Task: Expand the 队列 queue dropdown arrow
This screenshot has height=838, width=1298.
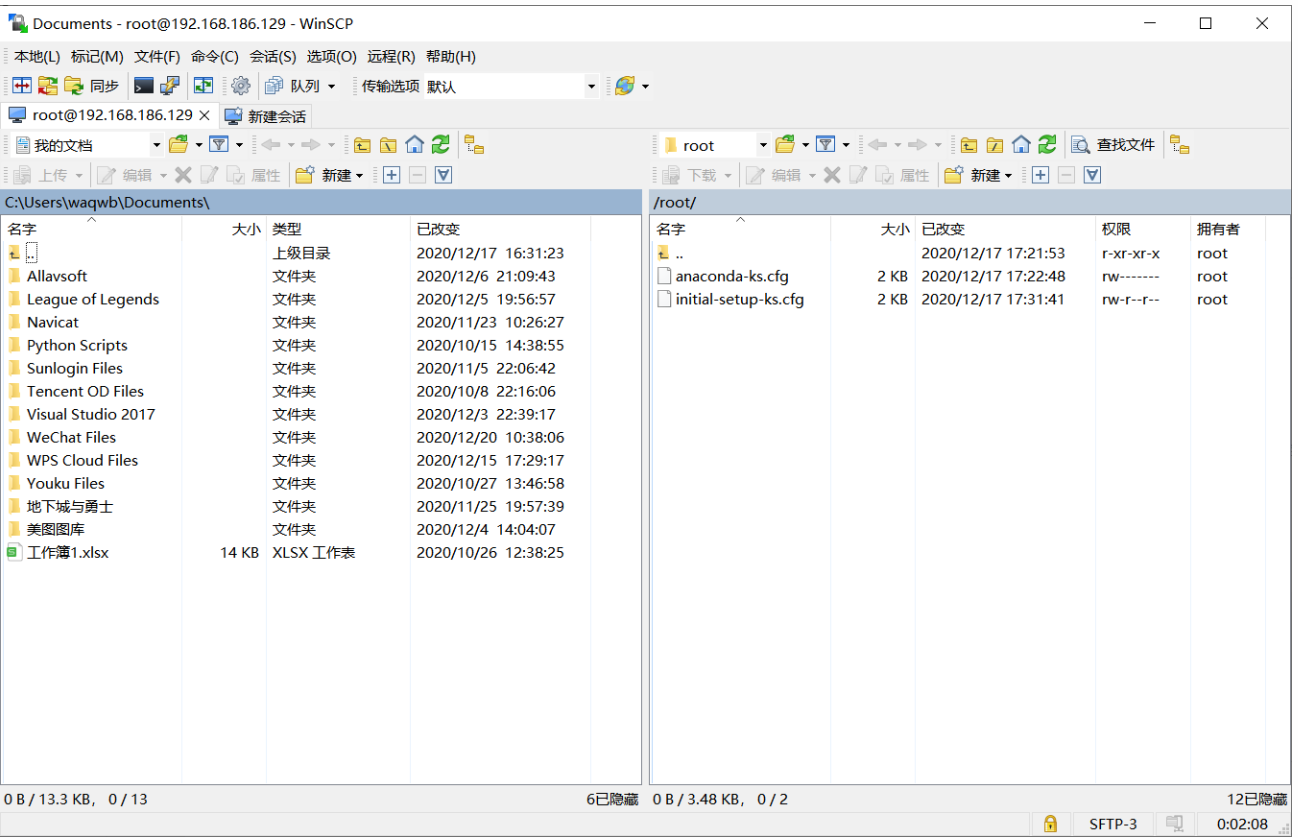Action: click(332, 87)
